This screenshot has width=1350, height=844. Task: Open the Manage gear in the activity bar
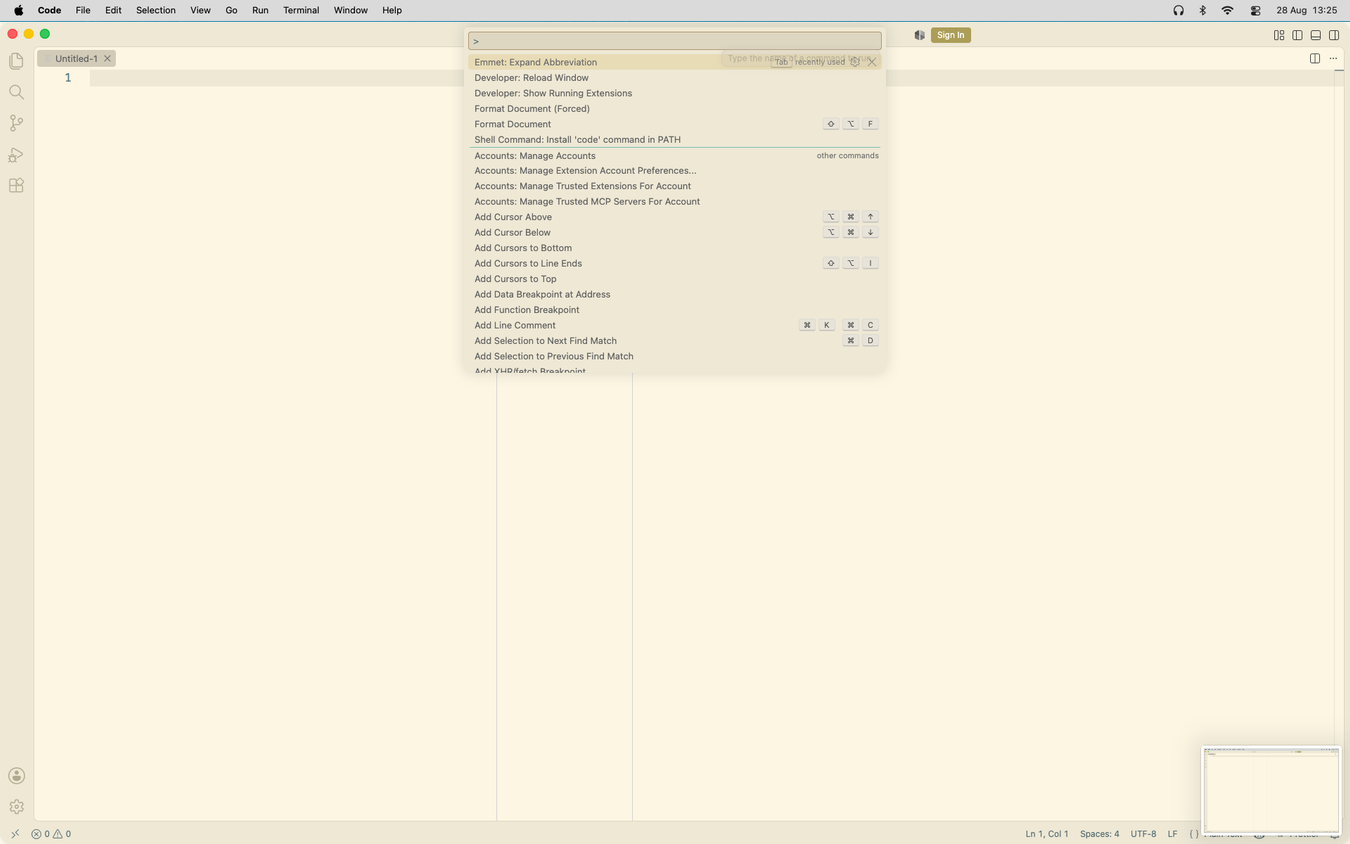[16, 807]
